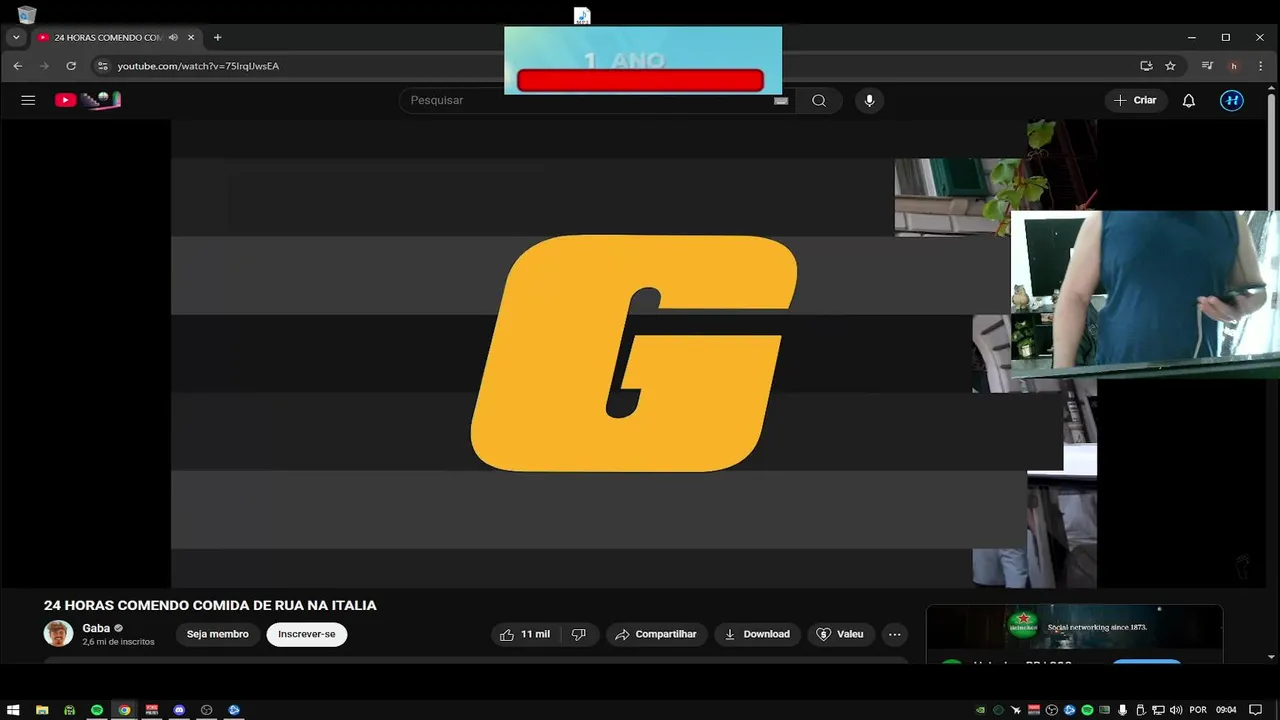1280x720 pixels.
Task: Open the tab search dropdown arrow
Action: [x=16, y=37]
